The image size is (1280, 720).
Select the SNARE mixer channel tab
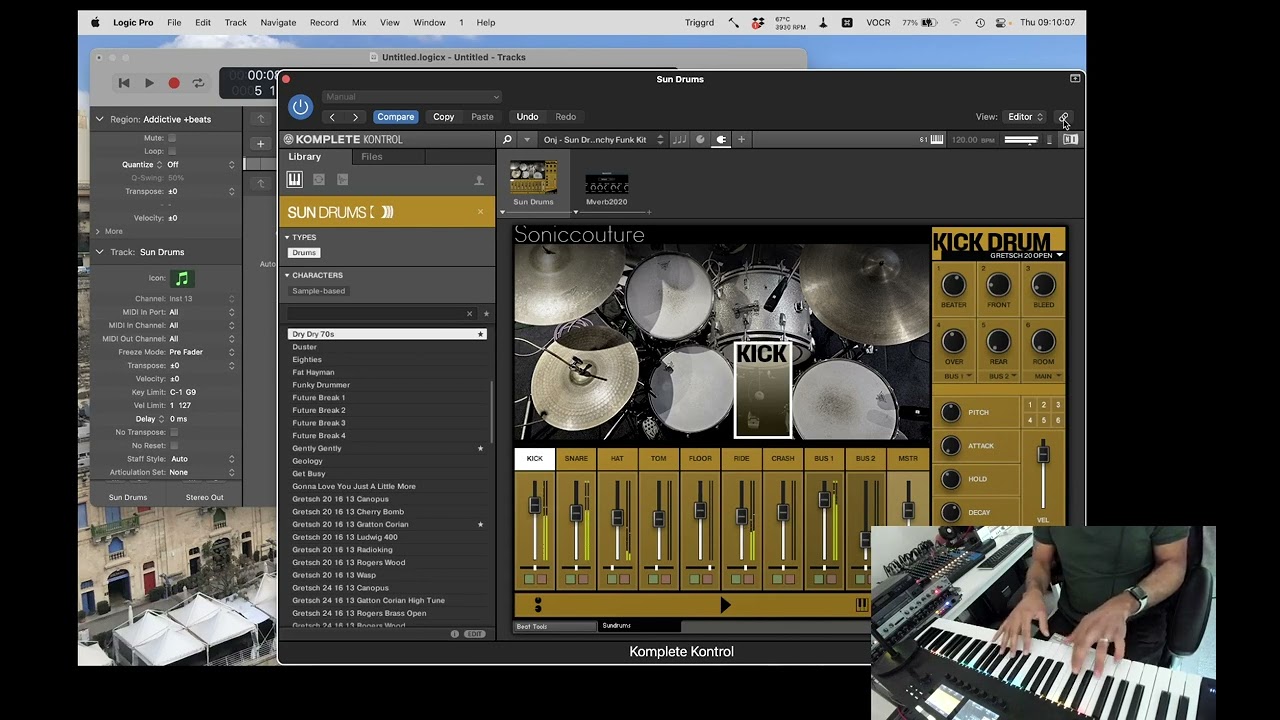(576, 459)
